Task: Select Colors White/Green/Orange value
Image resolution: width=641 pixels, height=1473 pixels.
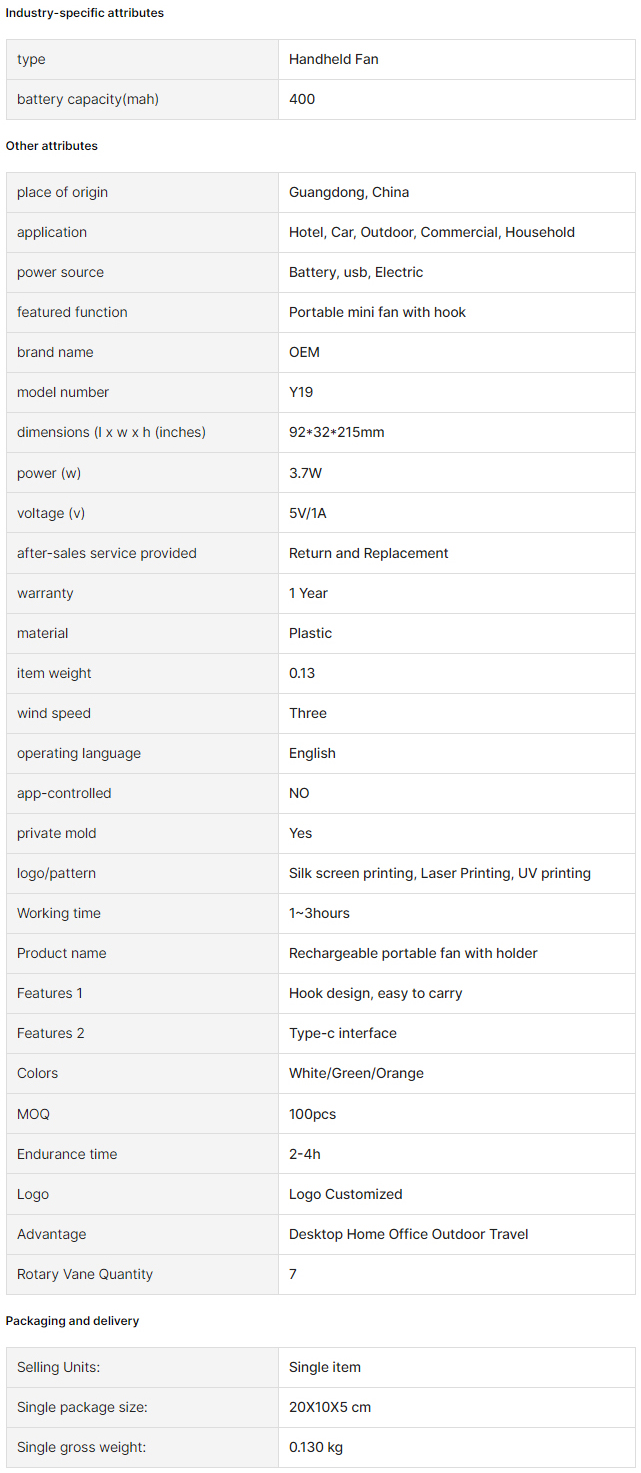Action: click(x=356, y=1073)
